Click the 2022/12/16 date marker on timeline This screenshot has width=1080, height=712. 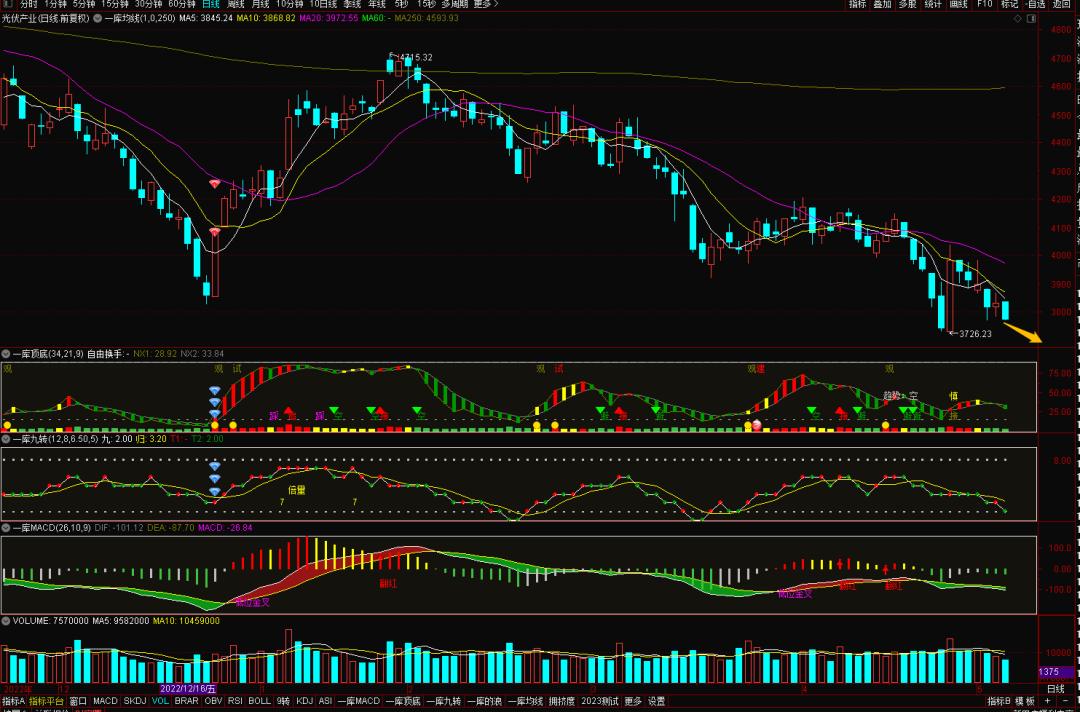(189, 688)
